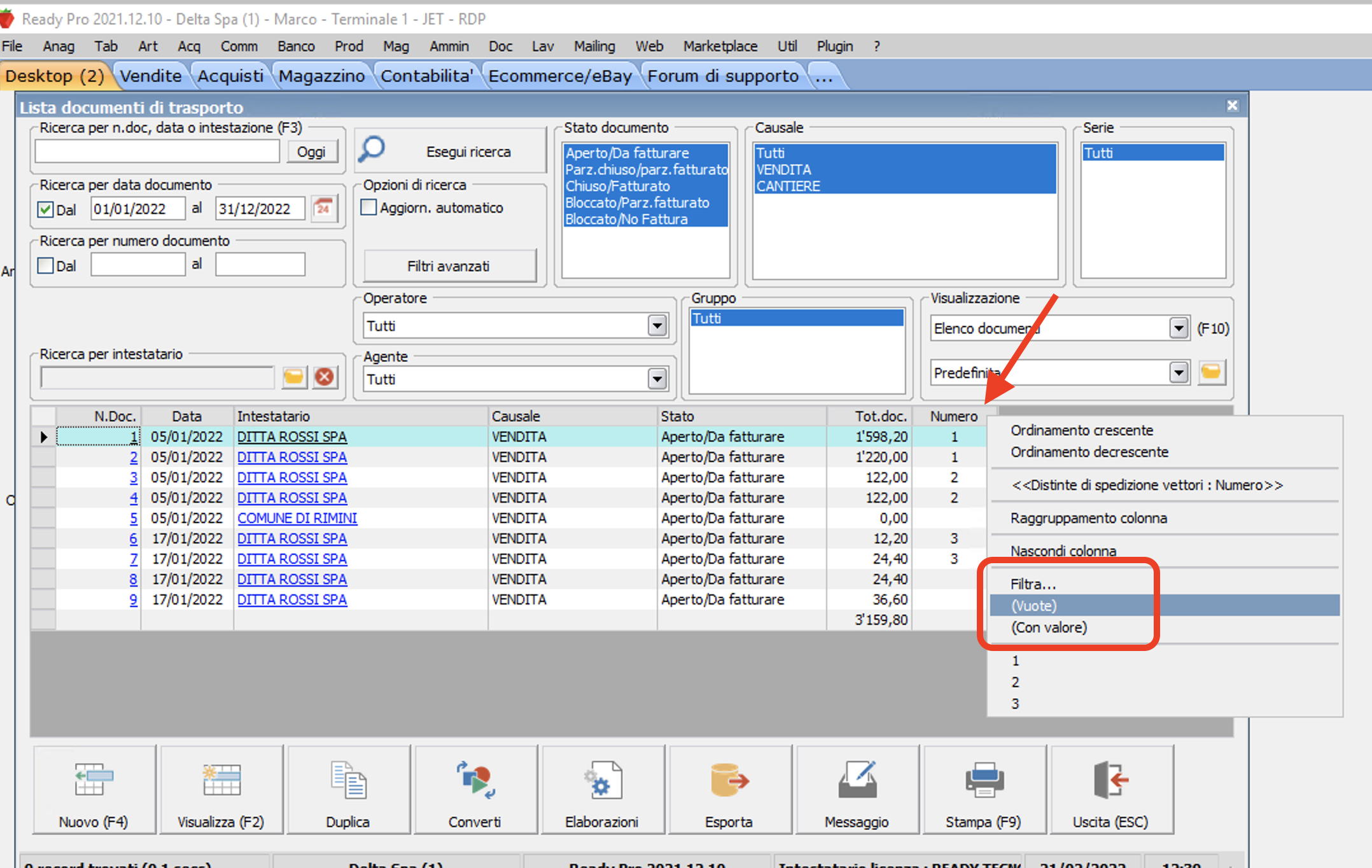Open the Elenco documenti visualizzazione dropdown
Screen dimensions: 1372x868
tap(1178, 328)
